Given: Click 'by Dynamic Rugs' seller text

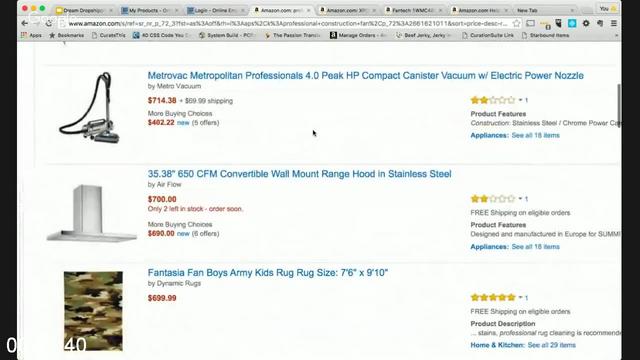Looking at the screenshot, I should coord(174,283).
